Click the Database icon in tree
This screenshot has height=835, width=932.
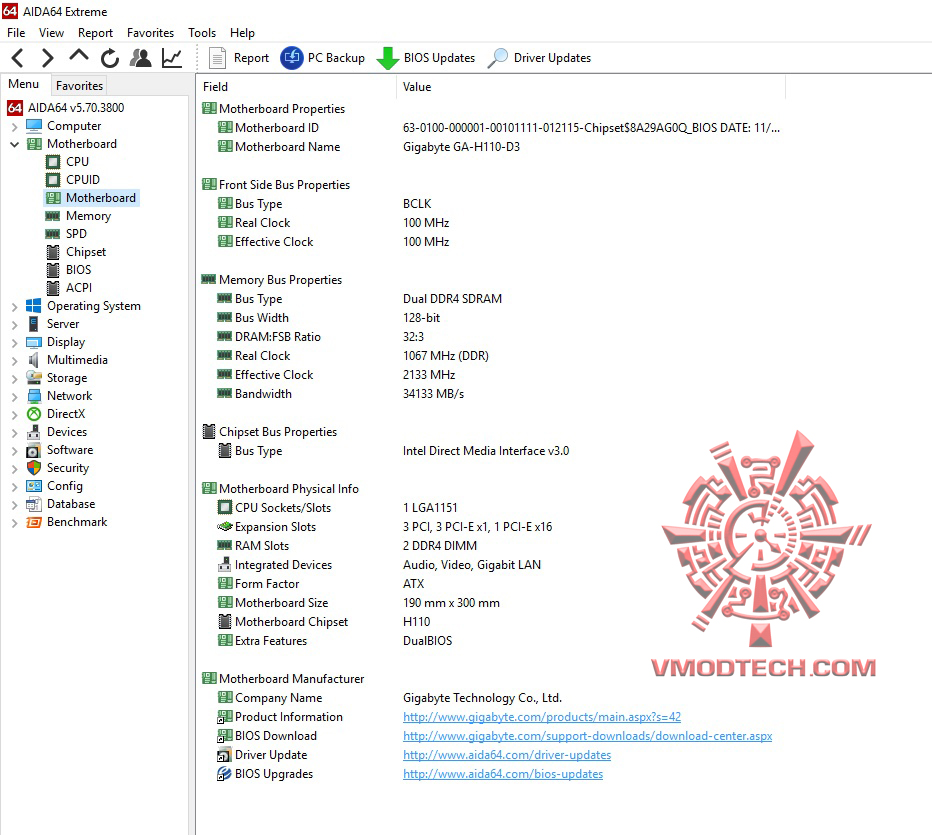[x=34, y=504]
